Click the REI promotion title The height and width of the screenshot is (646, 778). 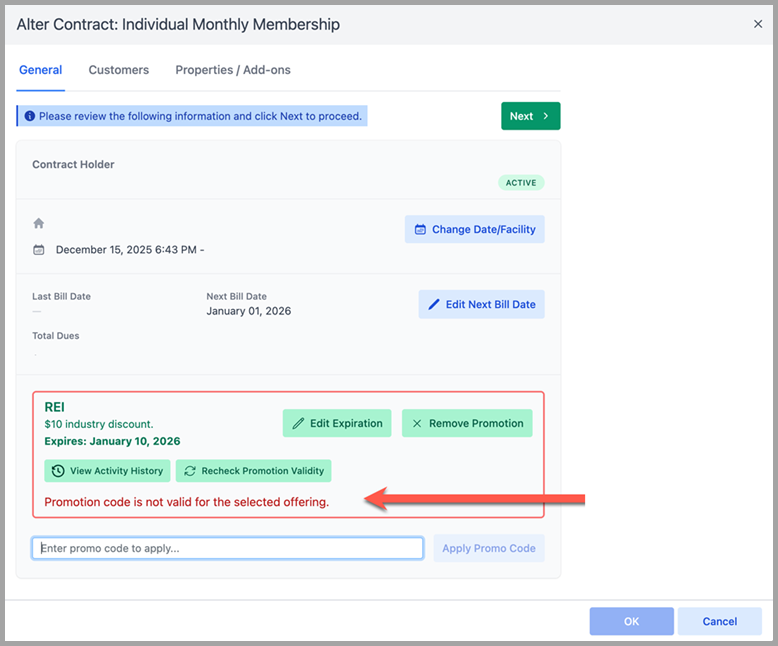[55, 407]
